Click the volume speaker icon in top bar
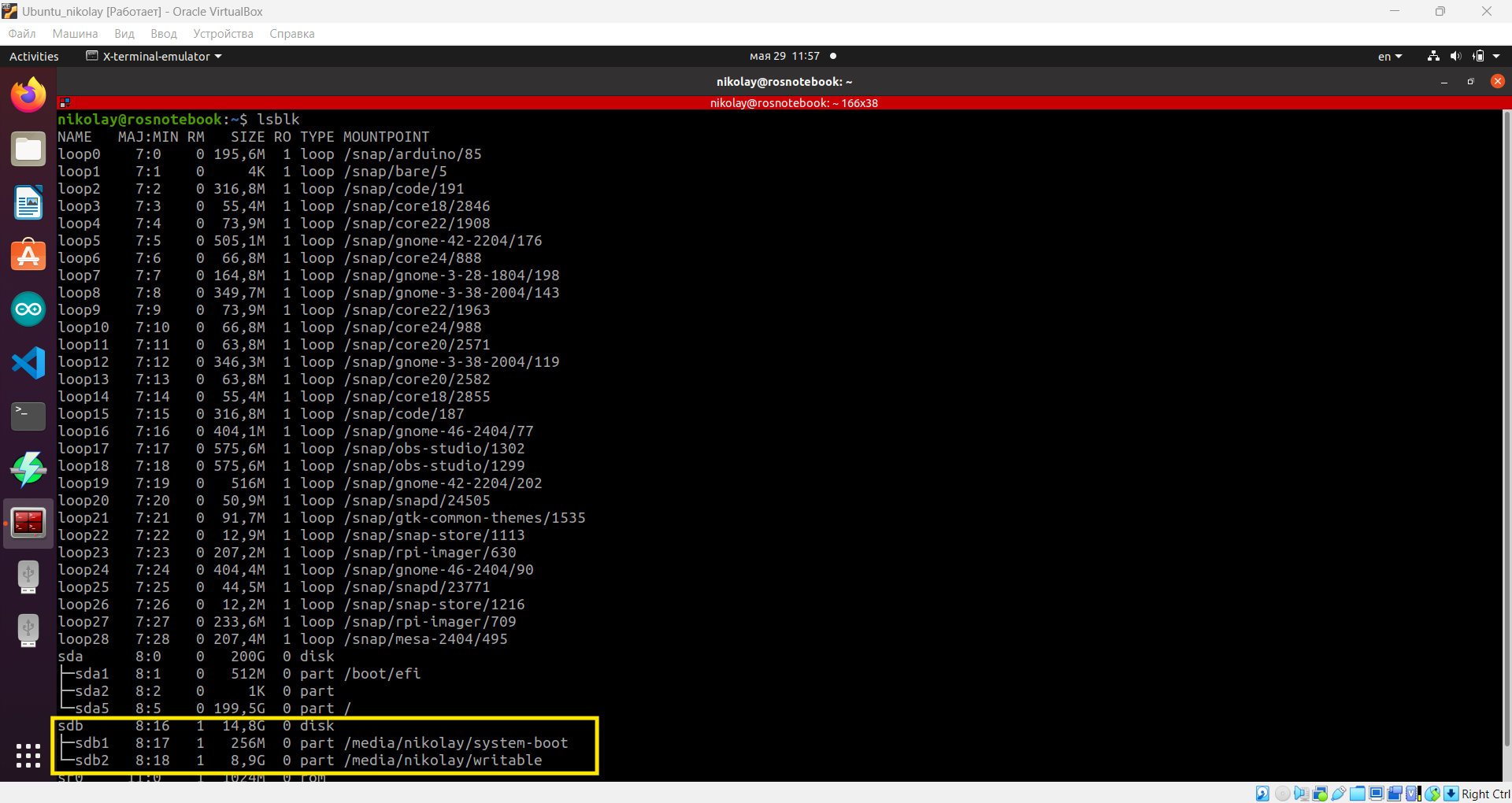The width and height of the screenshot is (1512, 803). (1455, 56)
